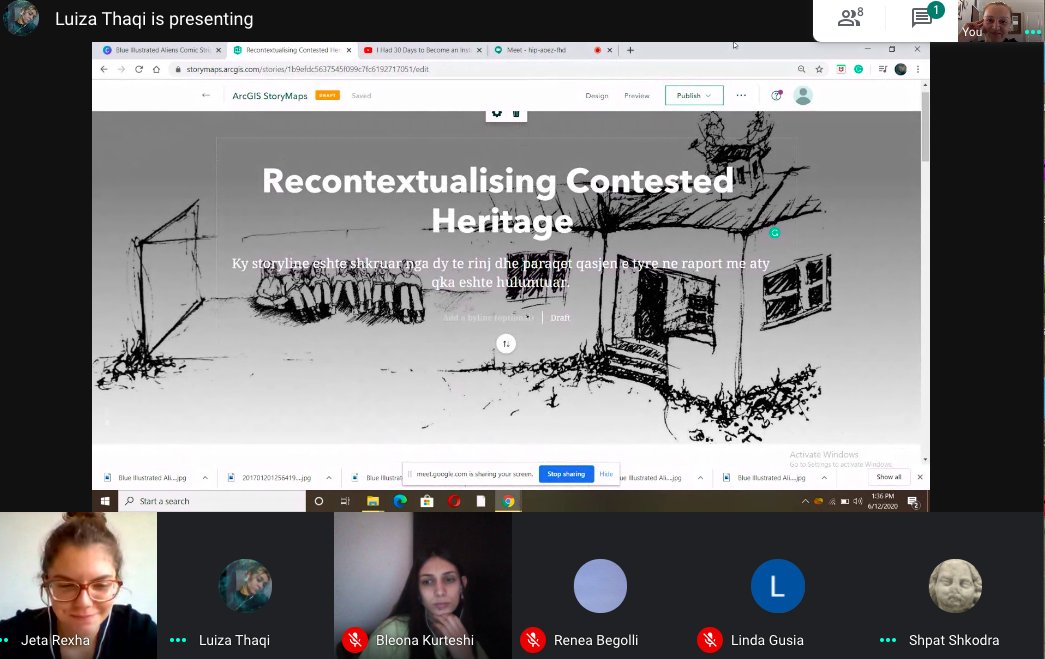Image resolution: width=1045 pixels, height=659 pixels.
Task: Open Windows notification center
Action: coord(913,502)
